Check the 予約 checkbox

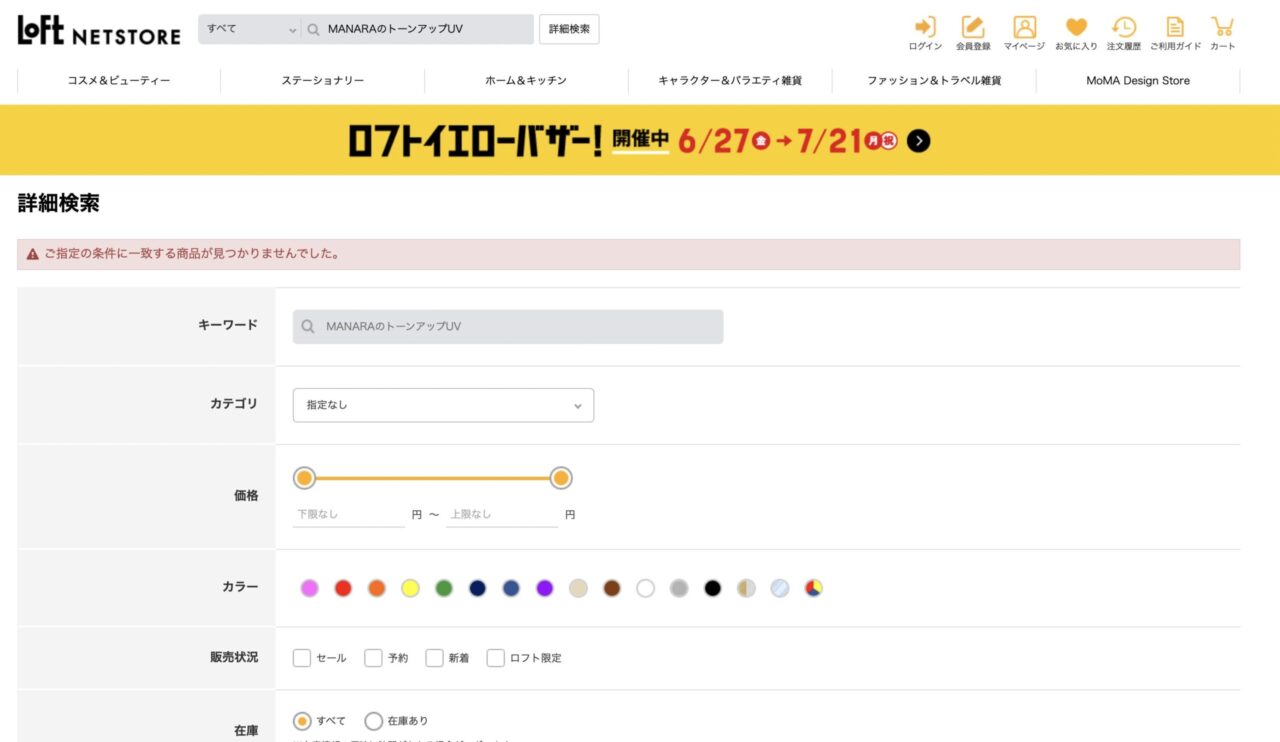(x=373, y=658)
